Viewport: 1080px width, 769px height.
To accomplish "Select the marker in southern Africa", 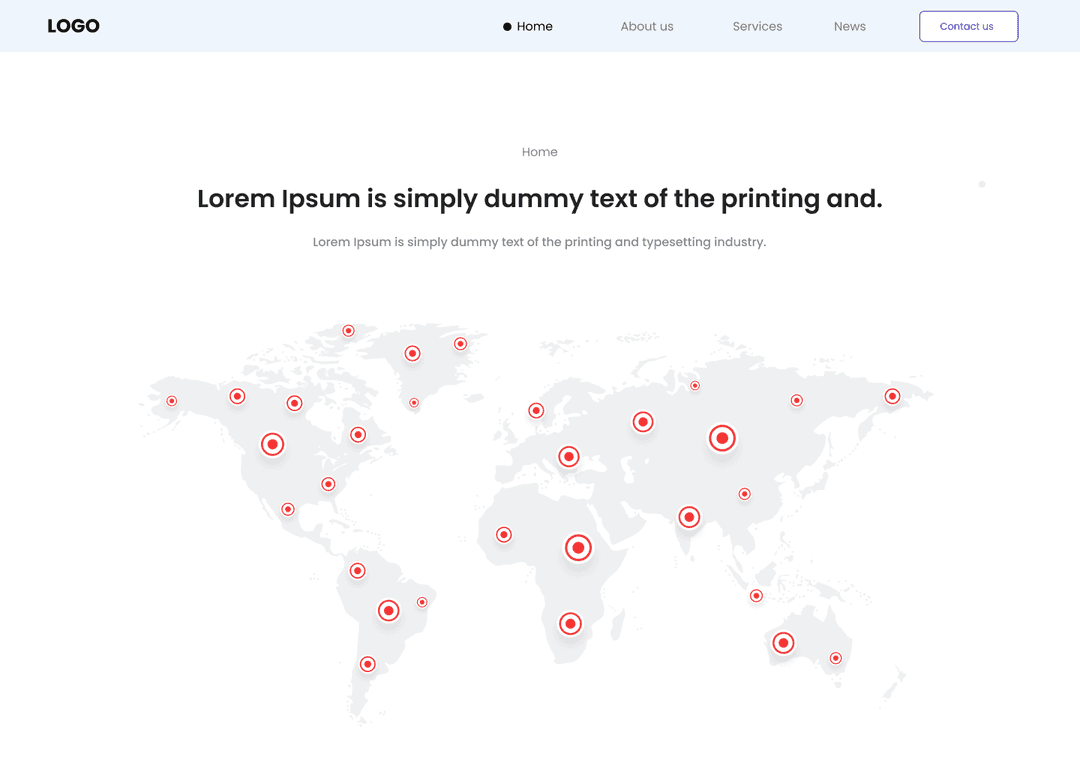I will tap(570, 624).
